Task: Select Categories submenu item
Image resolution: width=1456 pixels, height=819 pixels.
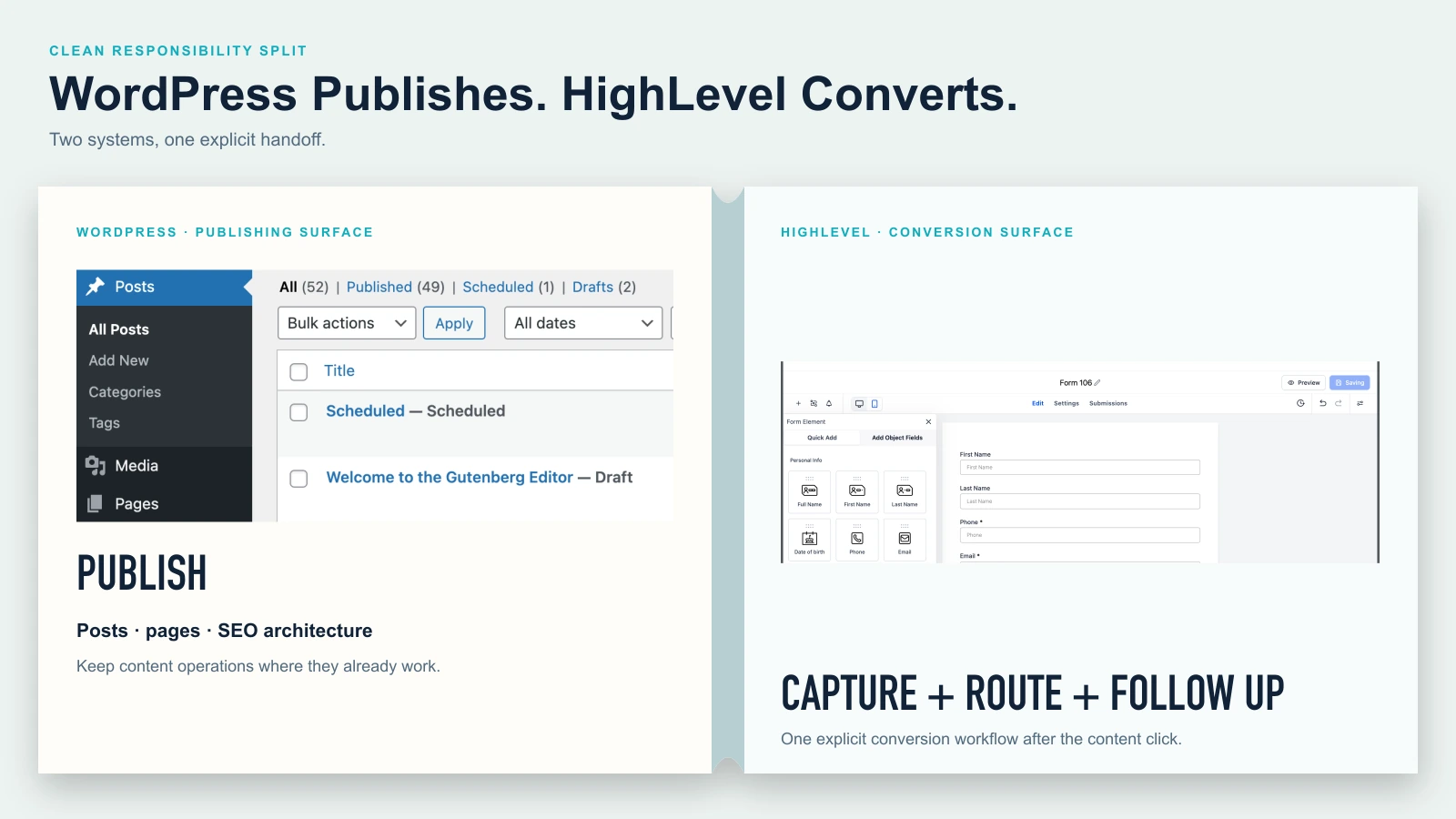Action: point(125,392)
